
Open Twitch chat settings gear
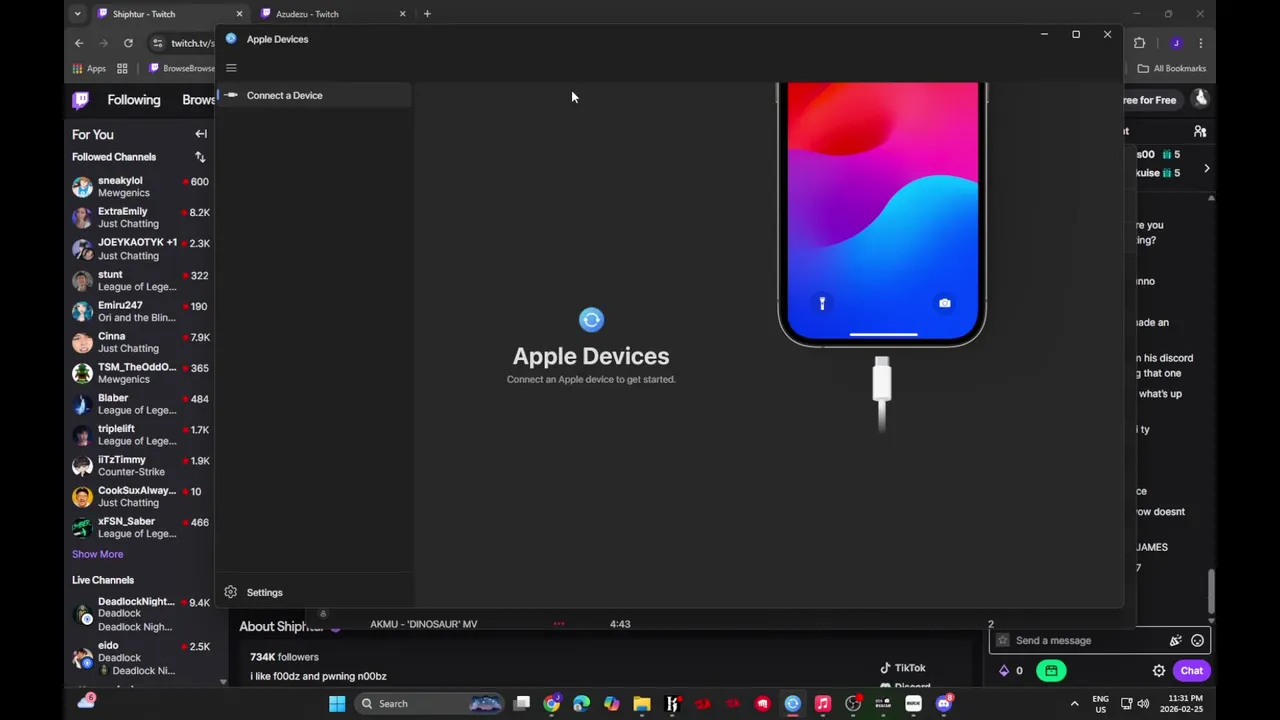coord(1158,671)
